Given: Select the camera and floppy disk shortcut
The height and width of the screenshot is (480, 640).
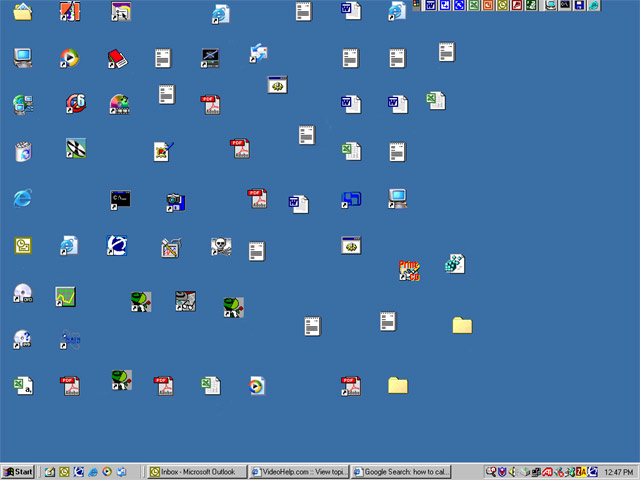Looking at the screenshot, I should tap(176, 202).
